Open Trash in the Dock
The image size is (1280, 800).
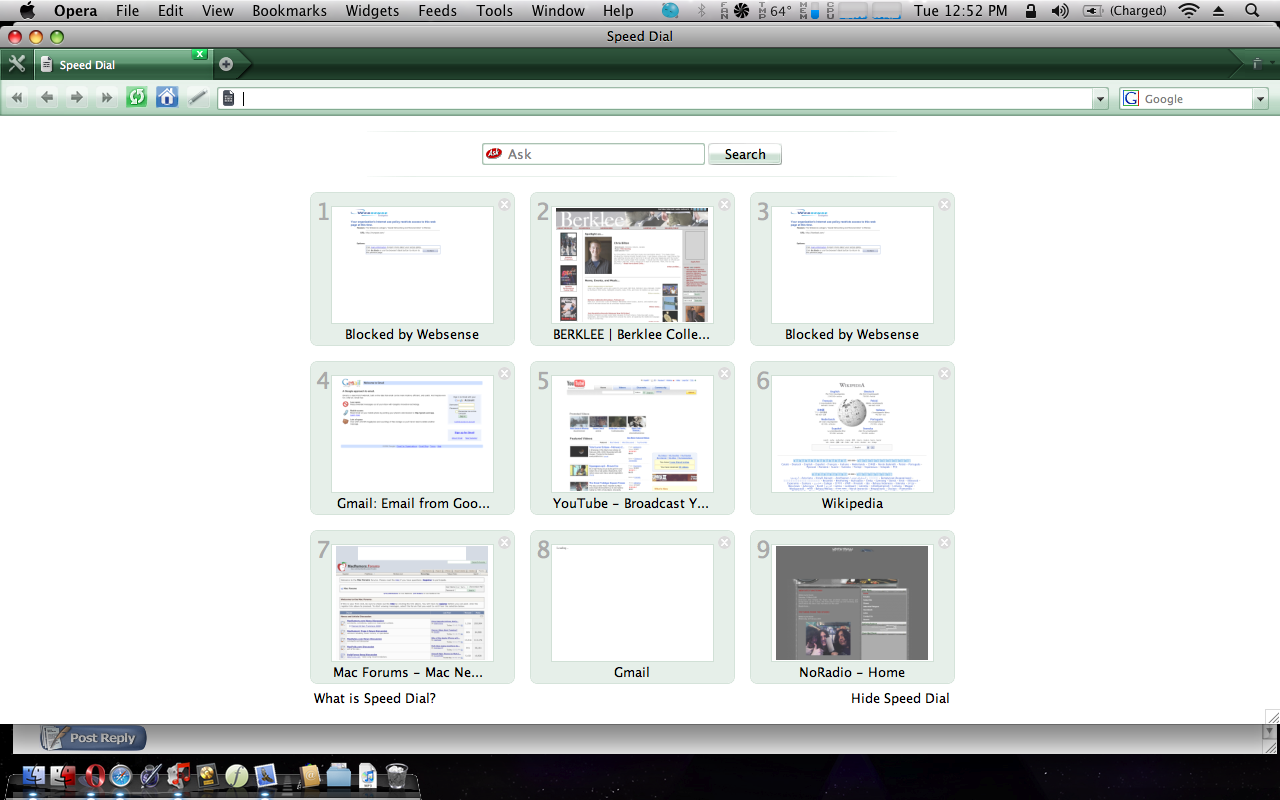(x=396, y=776)
